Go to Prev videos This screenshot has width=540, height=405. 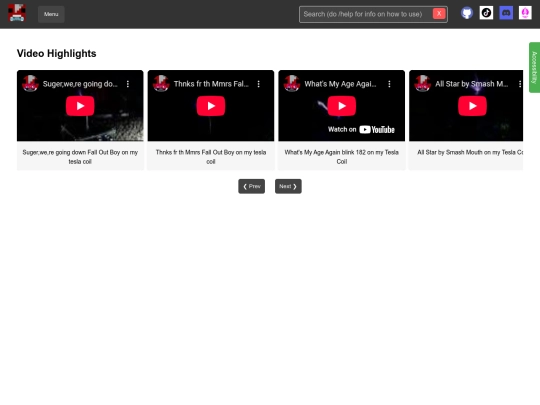click(251, 186)
